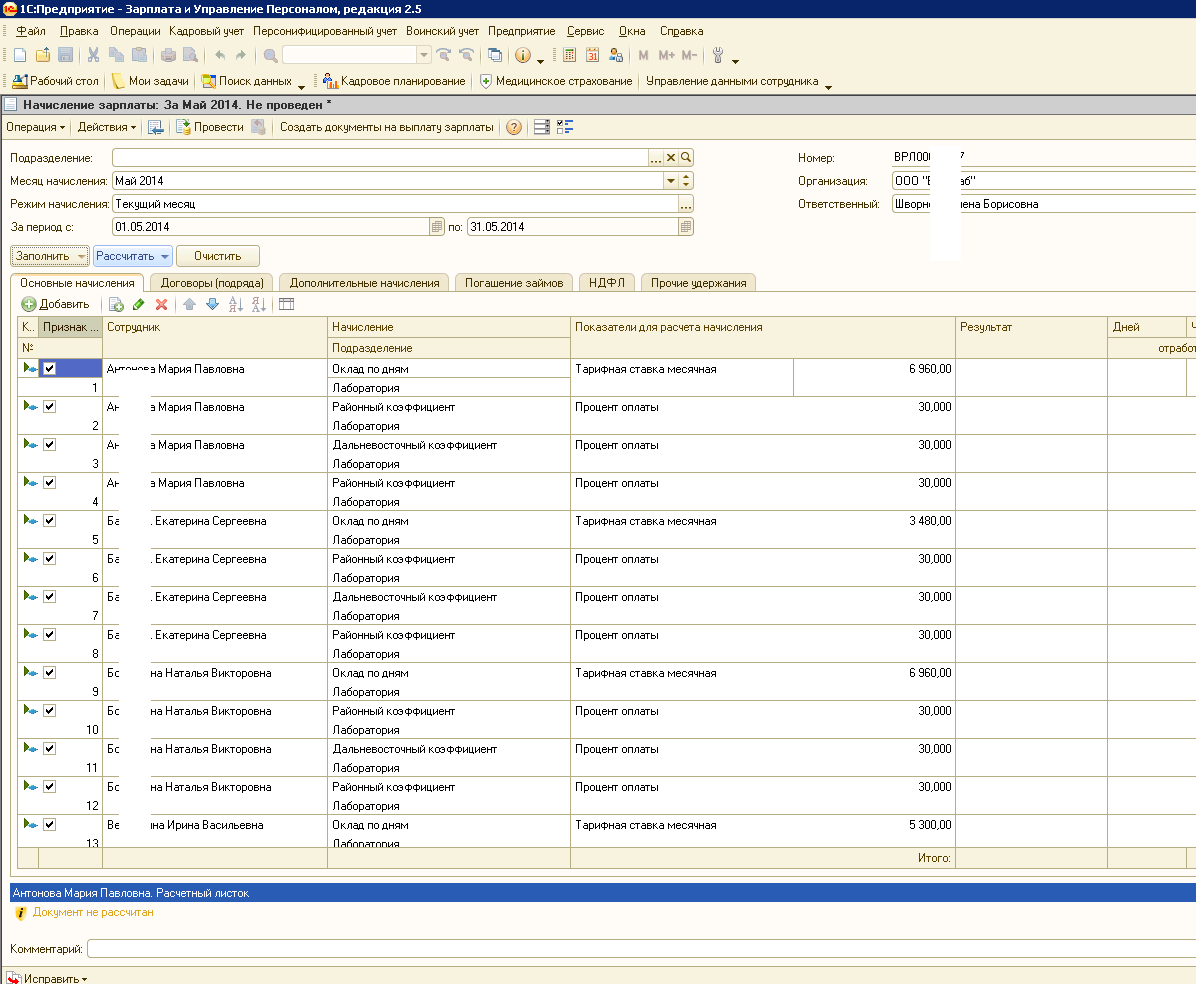
Task: Toggle the checkbox in row 9
Action: 49,673
